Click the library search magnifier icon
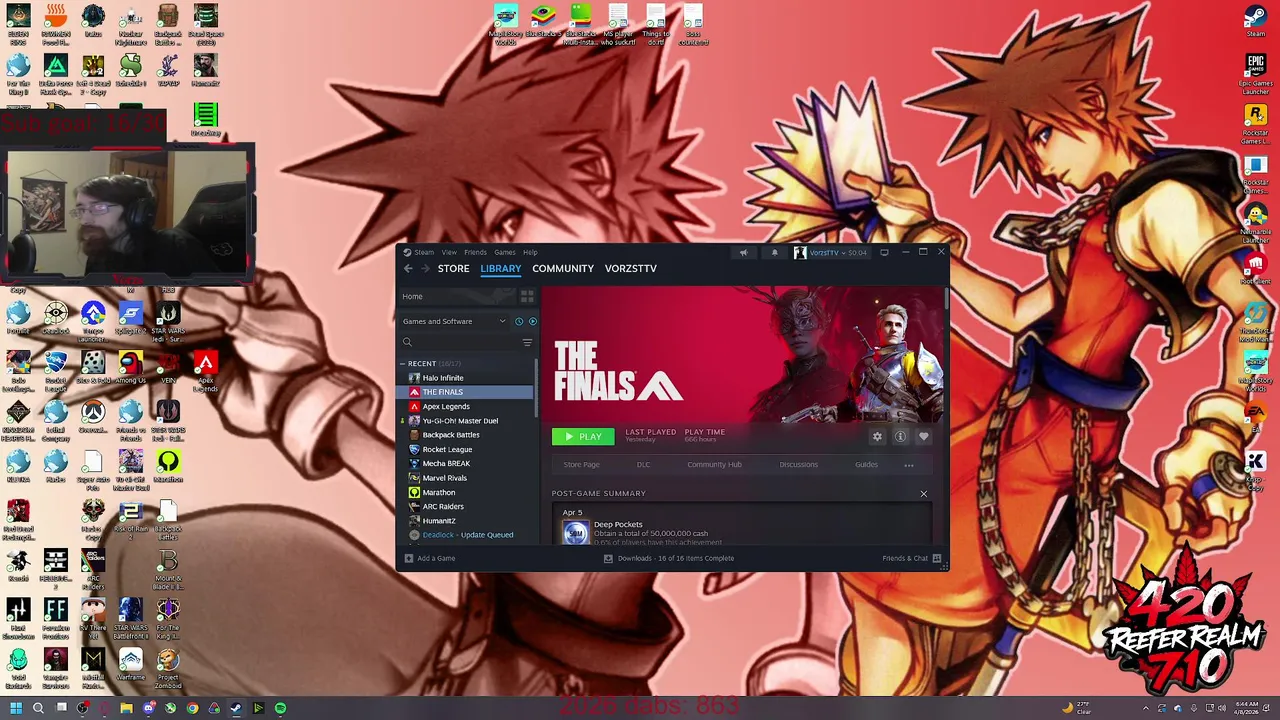The width and height of the screenshot is (1280, 720). point(407,342)
